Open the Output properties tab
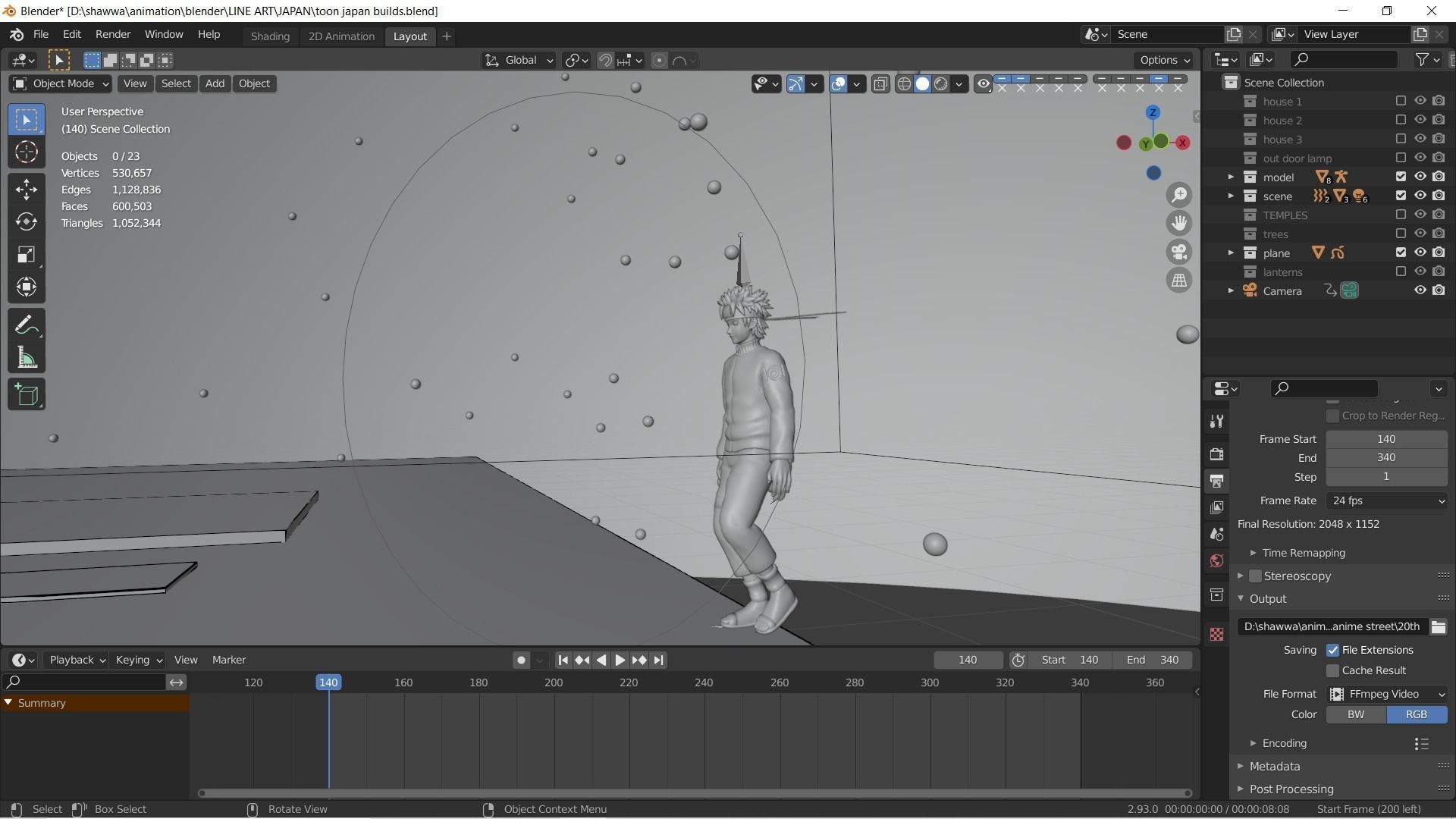Screen dimensions: 1456x819 click(x=1217, y=481)
